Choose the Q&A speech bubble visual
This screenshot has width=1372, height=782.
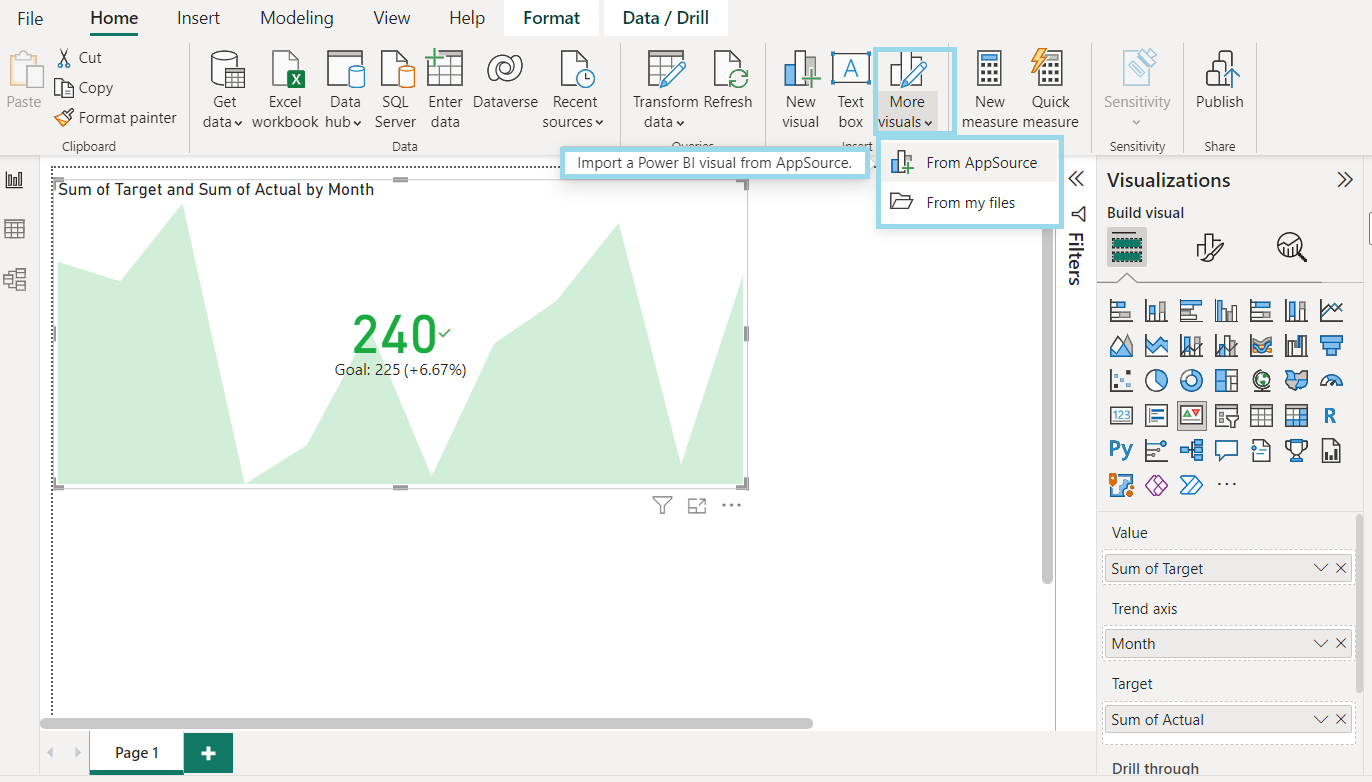point(1226,450)
